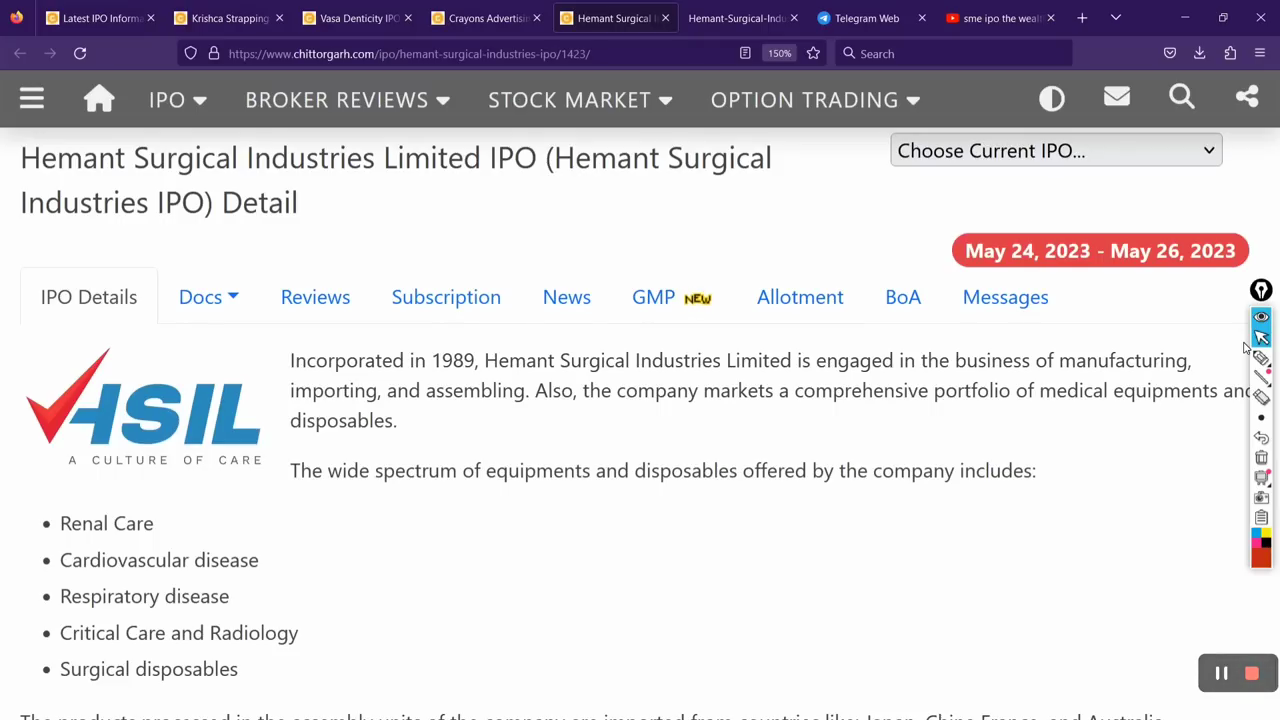Select the highlighter pen annotation tool

pyautogui.click(x=1261, y=358)
